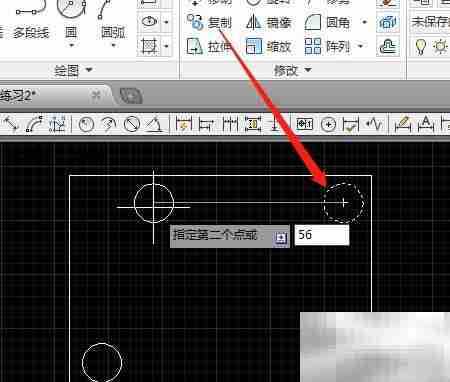Open the Fillet (圆角) dropdown arrow
The width and height of the screenshot is (450, 382).
click(x=364, y=22)
